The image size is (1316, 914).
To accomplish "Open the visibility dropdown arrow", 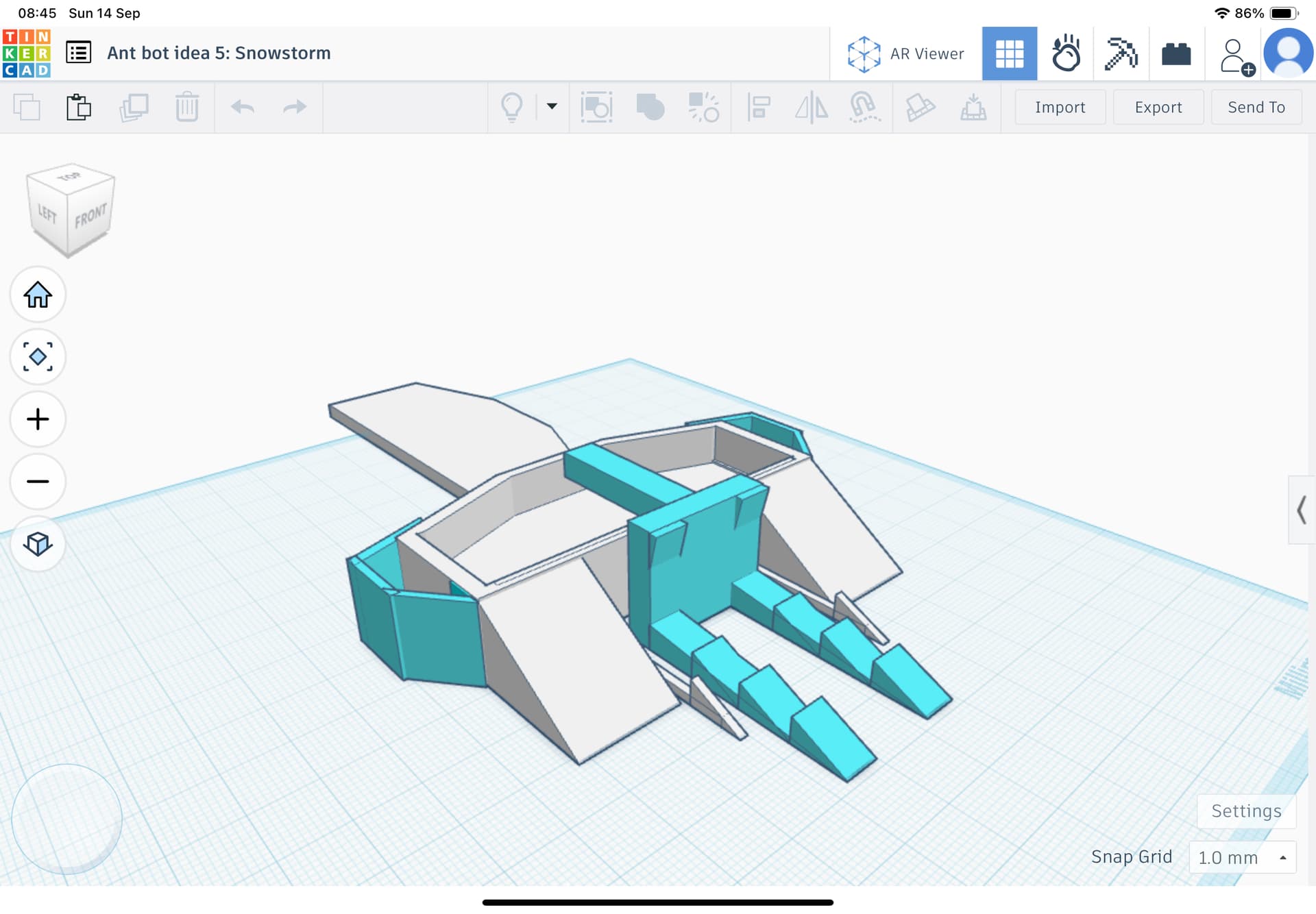I will [x=552, y=106].
